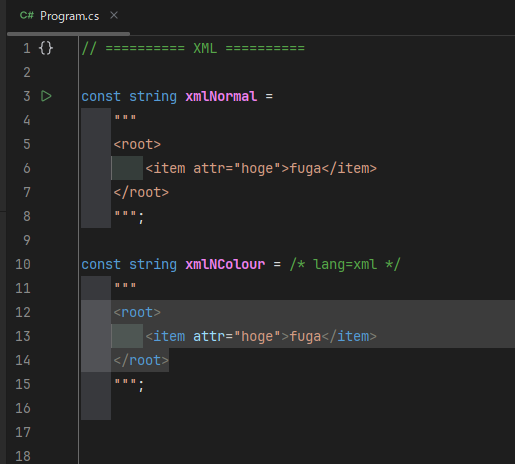The image size is (515, 464).
Task: Click 'fuga' text on line 13
Action: (x=305, y=336)
